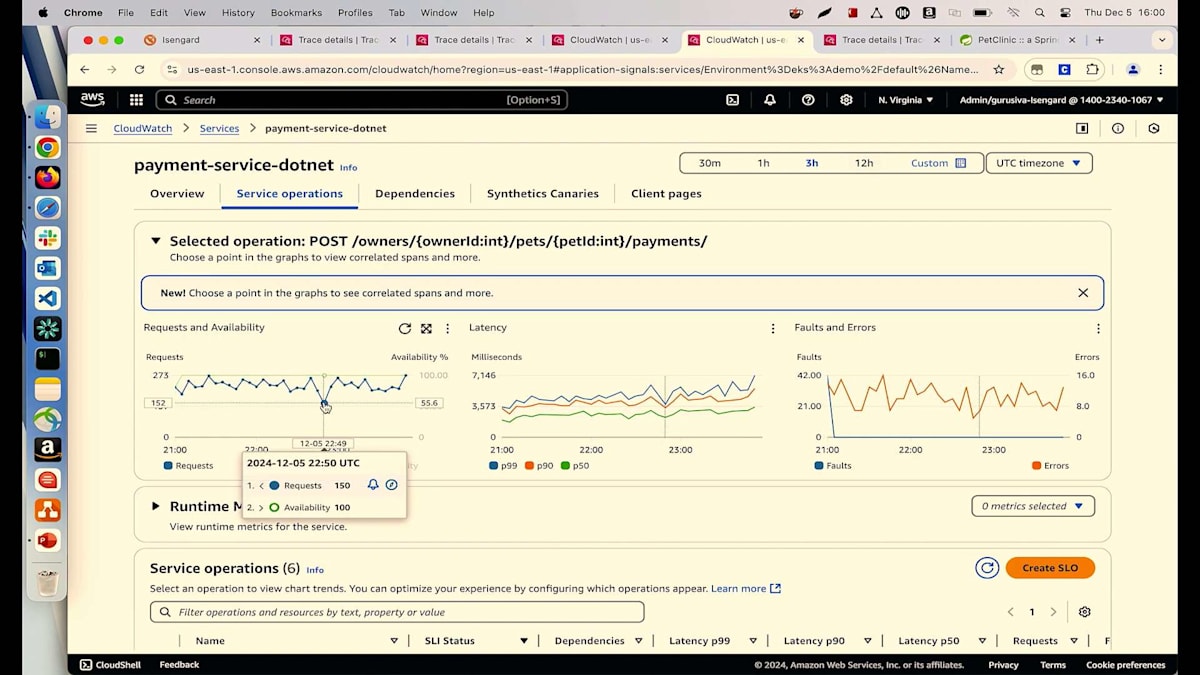The height and width of the screenshot is (675, 1200).
Task: Expand Availability row in the tooltip
Action: click(x=262, y=507)
